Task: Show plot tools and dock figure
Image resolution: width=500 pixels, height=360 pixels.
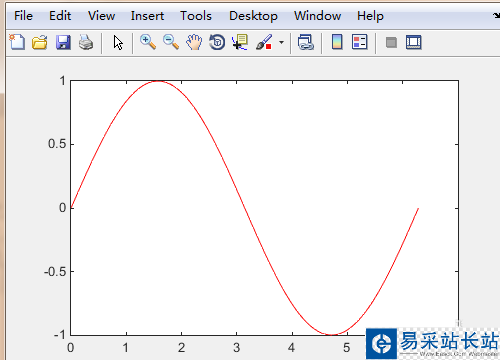Action: pyautogui.click(x=414, y=42)
